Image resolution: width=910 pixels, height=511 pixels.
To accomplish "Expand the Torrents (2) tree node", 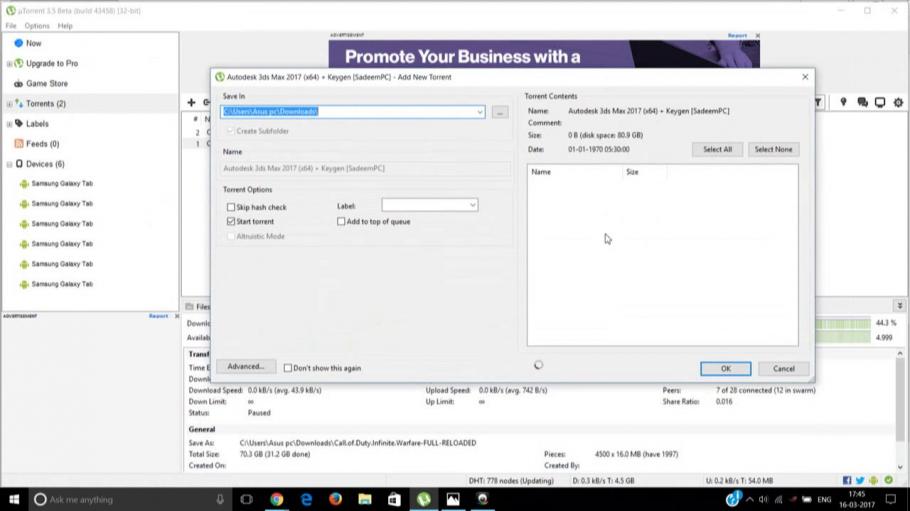I will pos(9,104).
